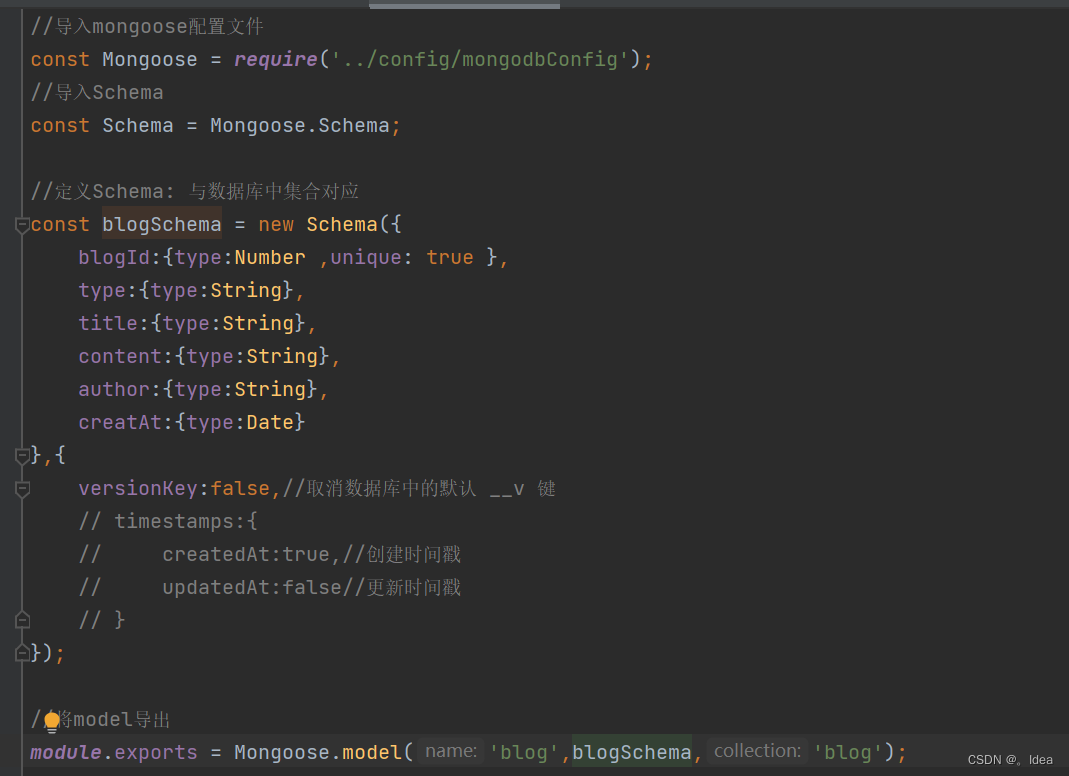Click the commented 'createdAt:true' text
Viewport: 1069px width, 776px height.
pyautogui.click(x=246, y=554)
